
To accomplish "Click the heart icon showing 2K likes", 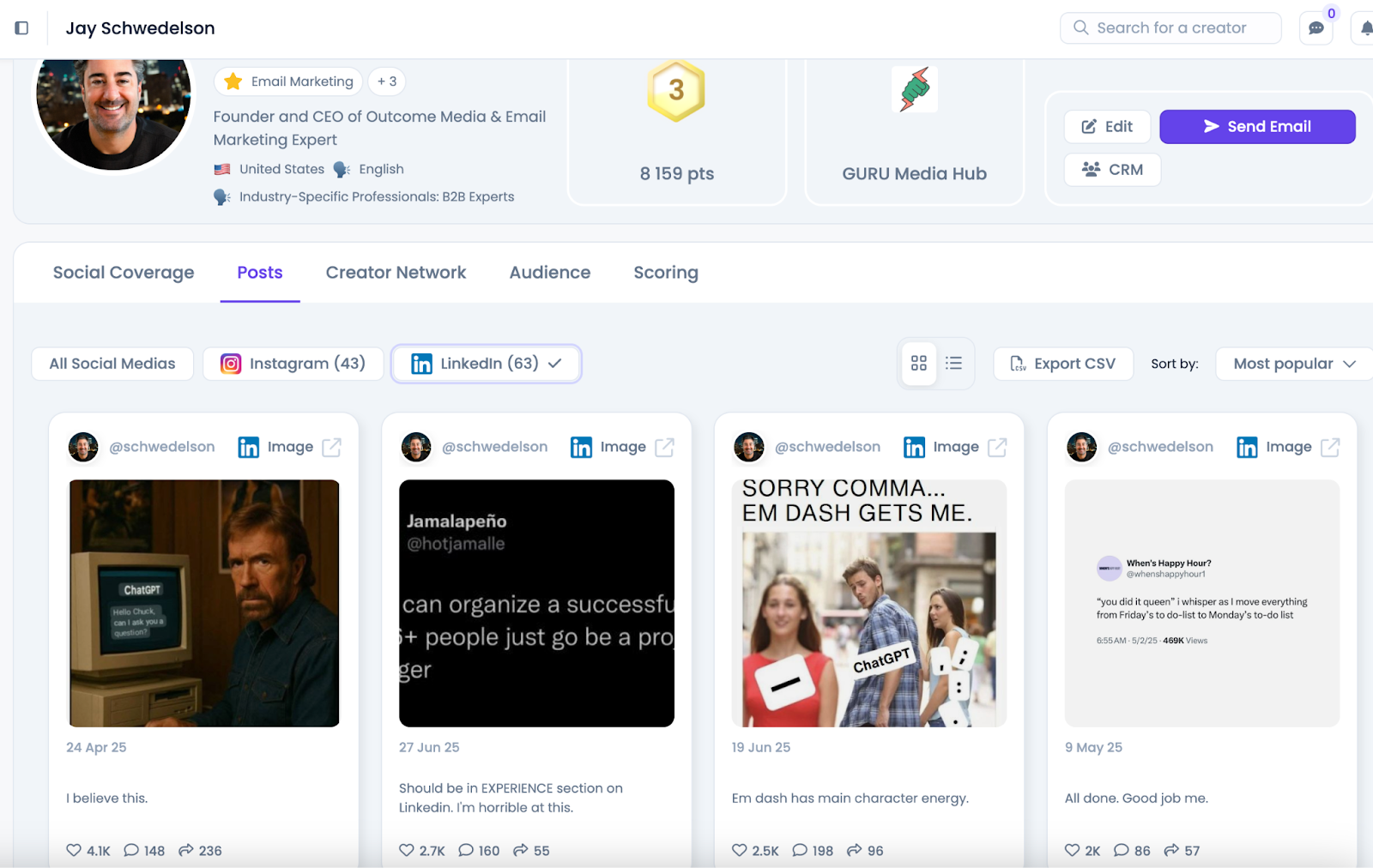I will pos(1073,850).
